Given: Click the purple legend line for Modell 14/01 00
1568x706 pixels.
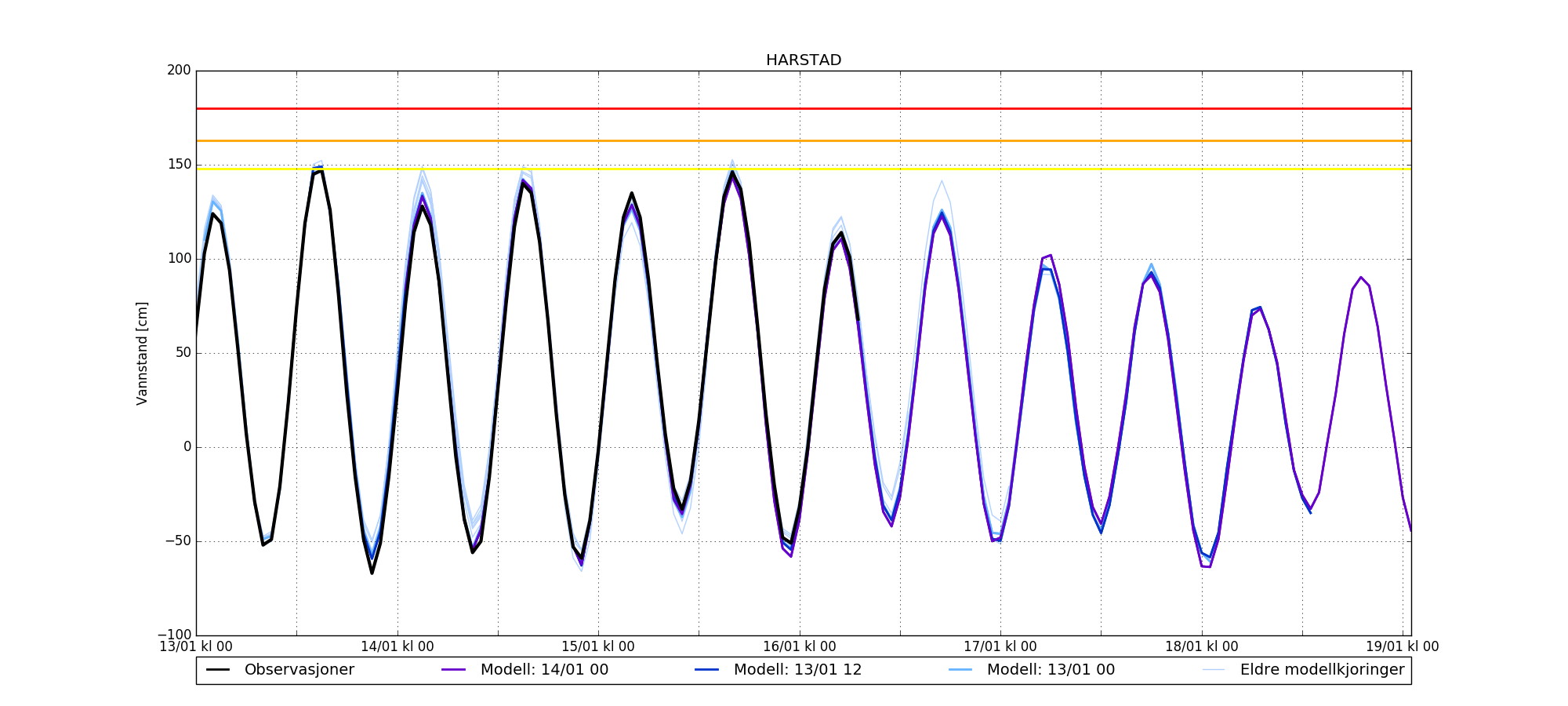Looking at the screenshot, I should pos(454,670).
